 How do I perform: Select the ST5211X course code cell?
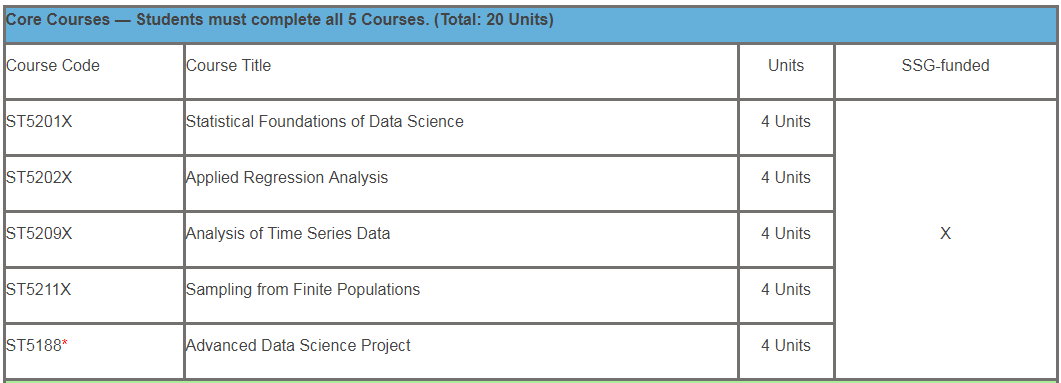pos(94,295)
